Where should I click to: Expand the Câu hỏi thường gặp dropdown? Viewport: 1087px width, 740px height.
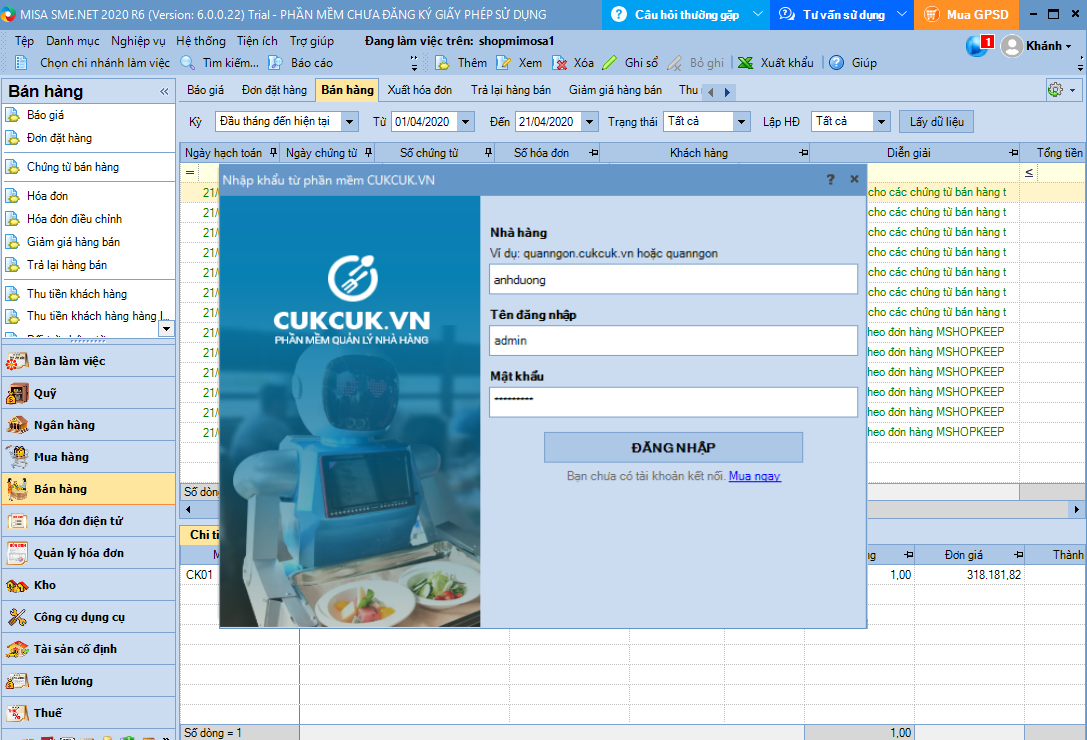(x=758, y=15)
